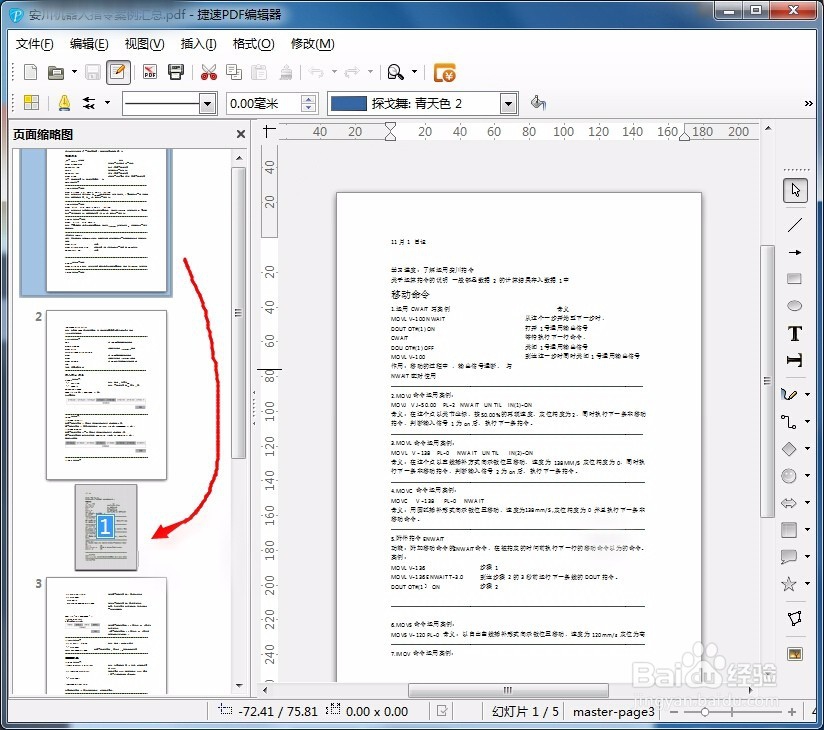Viewport: 824px width, 730px height.
Task: Close the 页面缩略图 panel
Action: point(241,134)
